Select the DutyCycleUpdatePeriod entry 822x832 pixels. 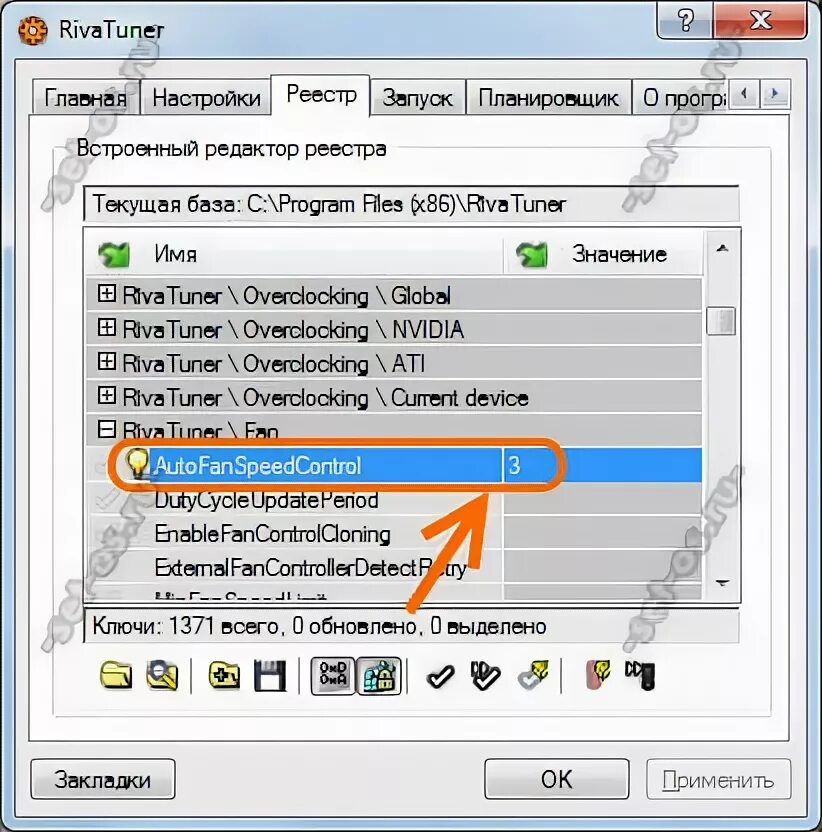click(x=266, y=500)
